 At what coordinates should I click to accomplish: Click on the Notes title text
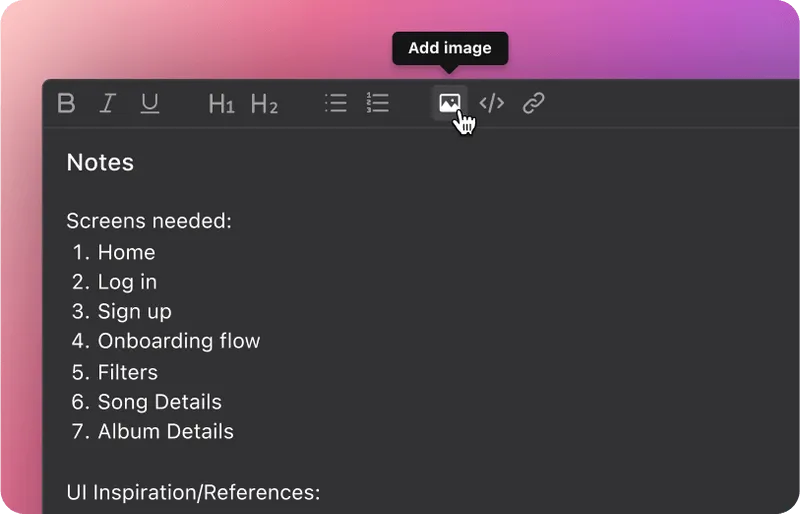[x=100, y=162]
